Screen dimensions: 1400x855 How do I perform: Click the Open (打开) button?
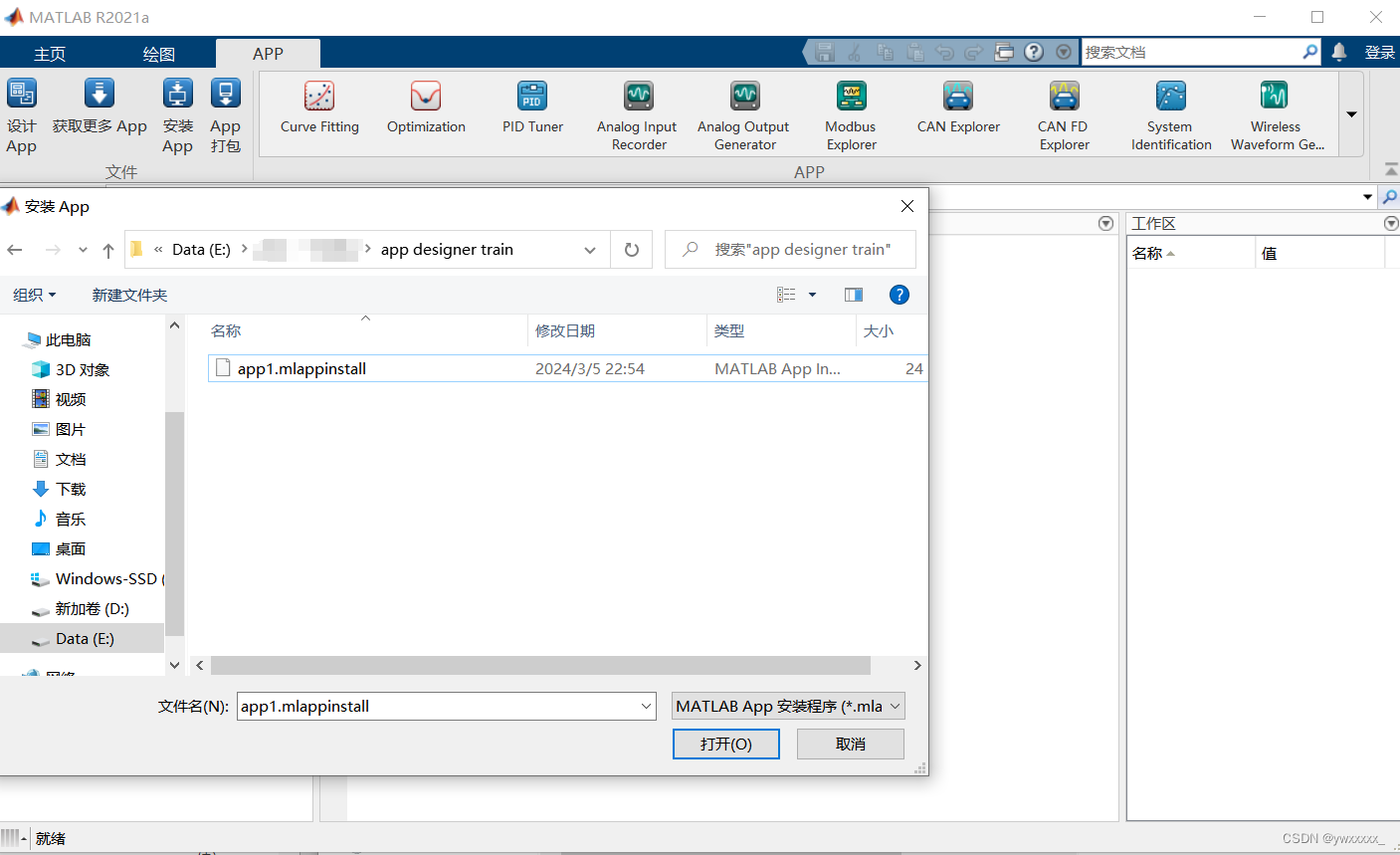[x=725, y=745]
